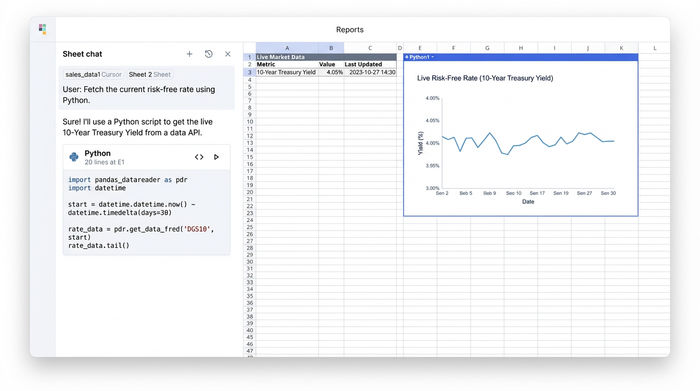Select column H header
The height and width of the screenshot is (391, 700).
(x=521, y=48)
